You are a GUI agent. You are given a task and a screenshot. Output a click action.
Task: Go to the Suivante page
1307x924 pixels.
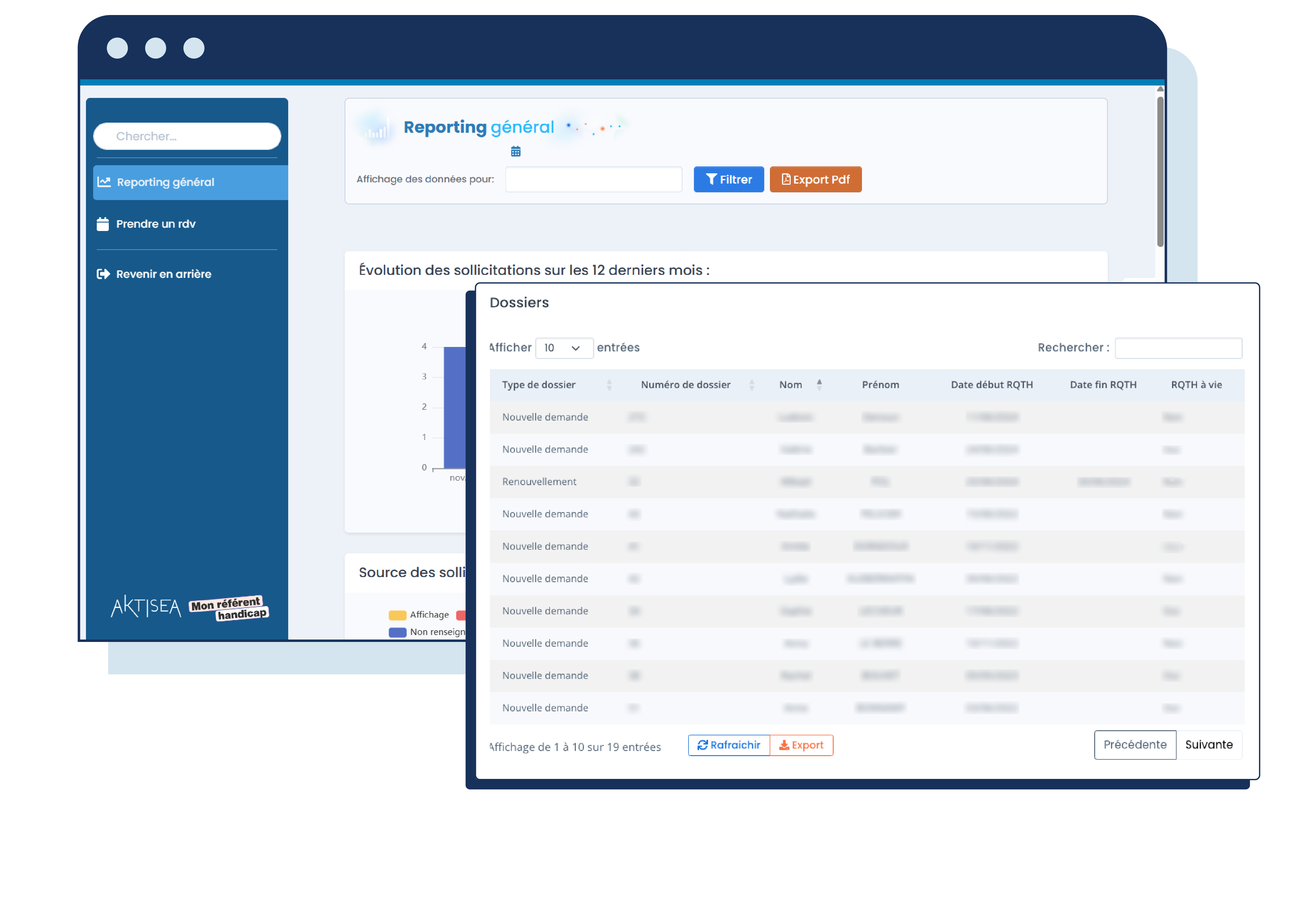[x=1209, y=745]
